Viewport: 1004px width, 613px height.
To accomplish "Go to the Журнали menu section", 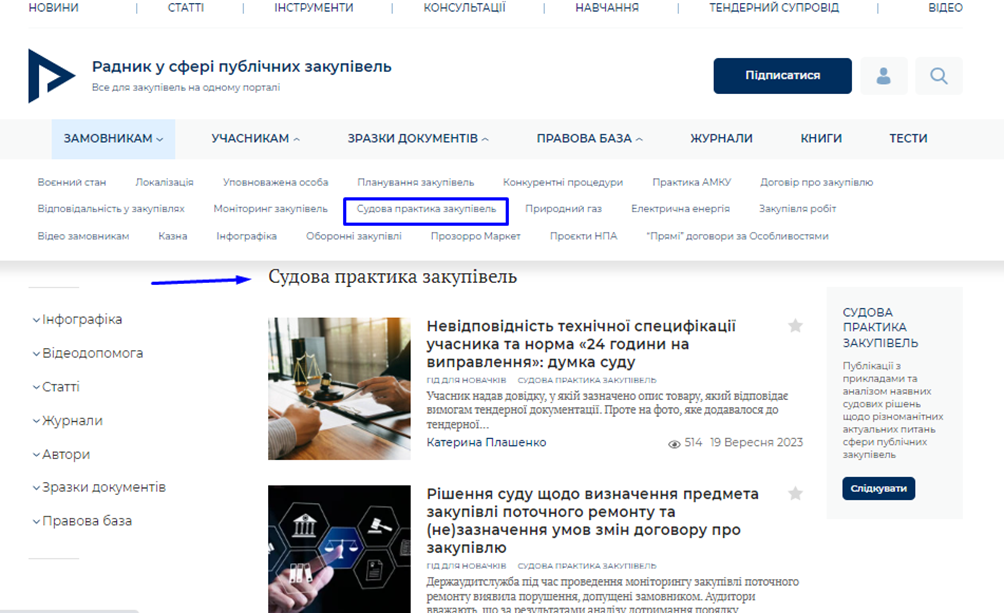I will [721, 139].
